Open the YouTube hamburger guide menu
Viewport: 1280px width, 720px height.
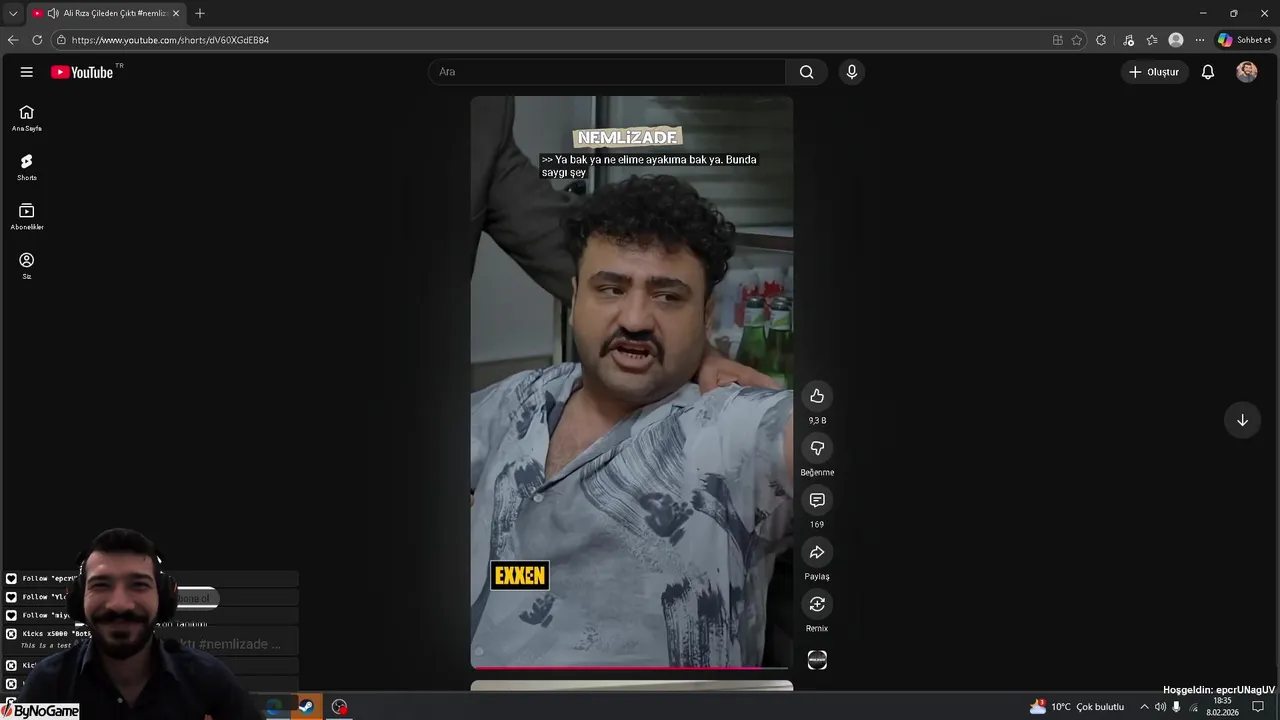[x=27, y=72]
